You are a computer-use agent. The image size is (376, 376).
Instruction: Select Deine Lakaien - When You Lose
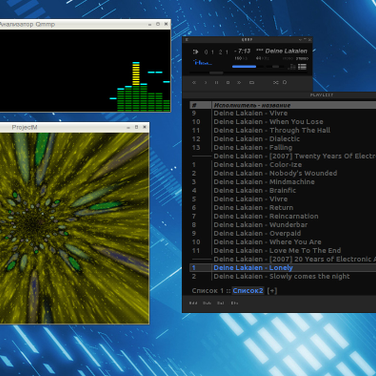pyautogui.click(x=283, y=122)
